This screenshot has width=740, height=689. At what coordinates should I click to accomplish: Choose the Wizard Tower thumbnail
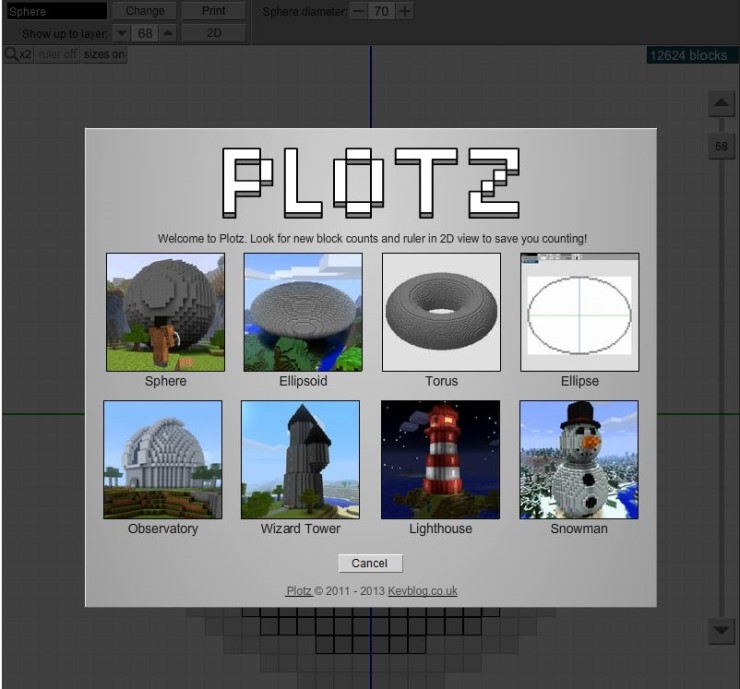[x=300, y=460]
